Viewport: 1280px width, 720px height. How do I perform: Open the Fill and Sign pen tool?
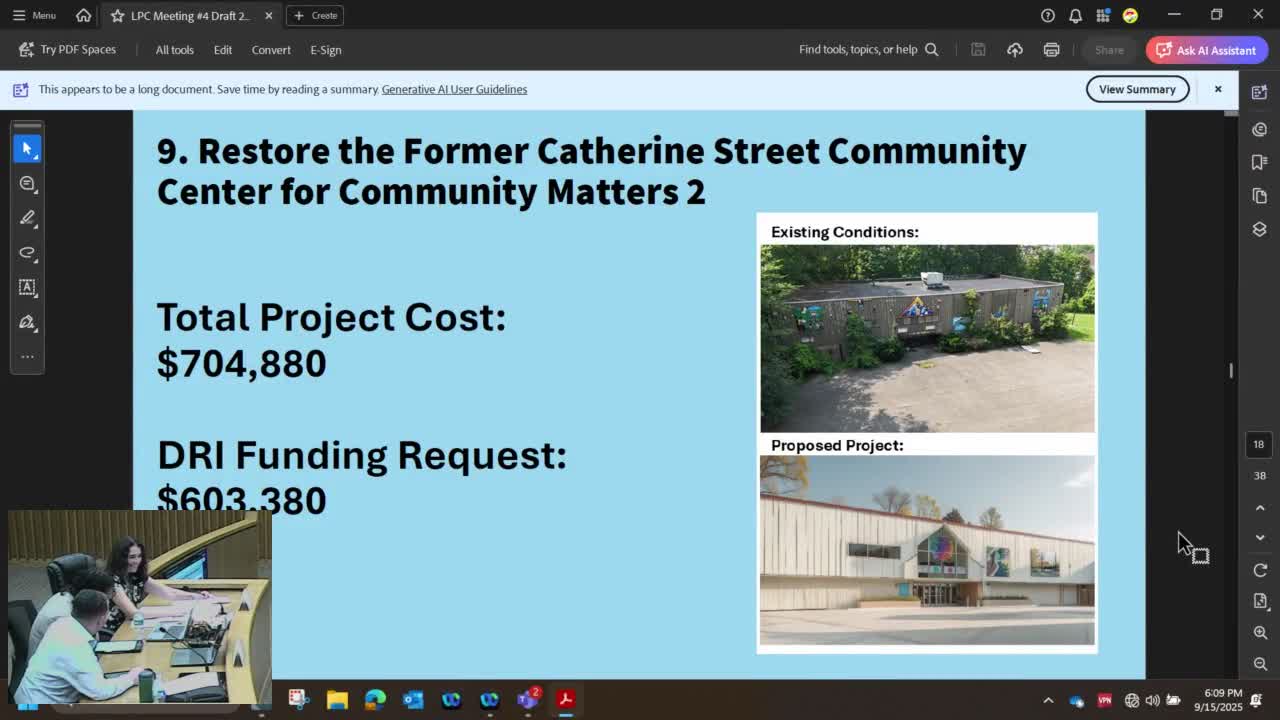(27, 322)
